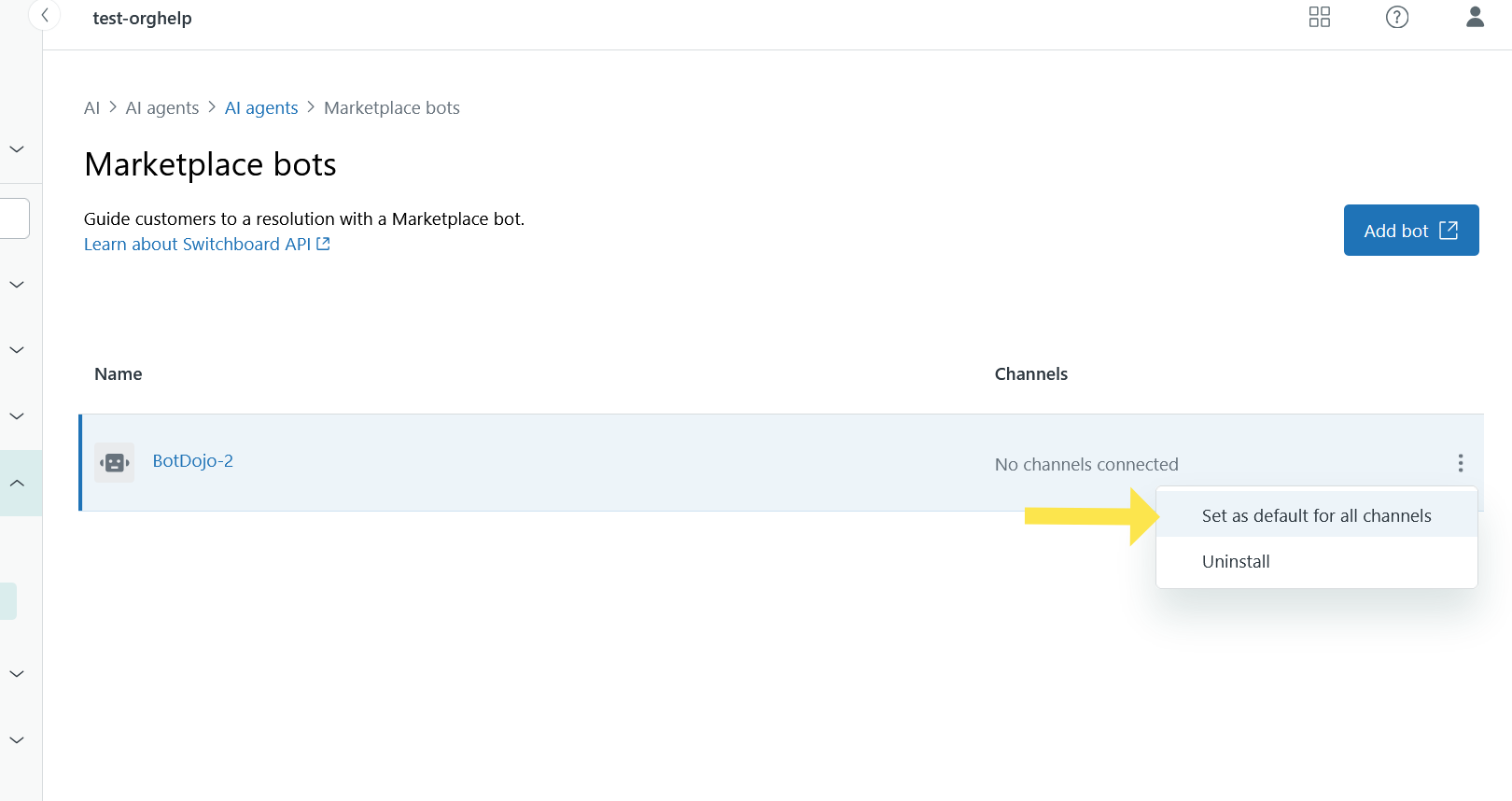Go to the AI breadcrumb root
Screen dimensions: 1512x801
(91, 108)
